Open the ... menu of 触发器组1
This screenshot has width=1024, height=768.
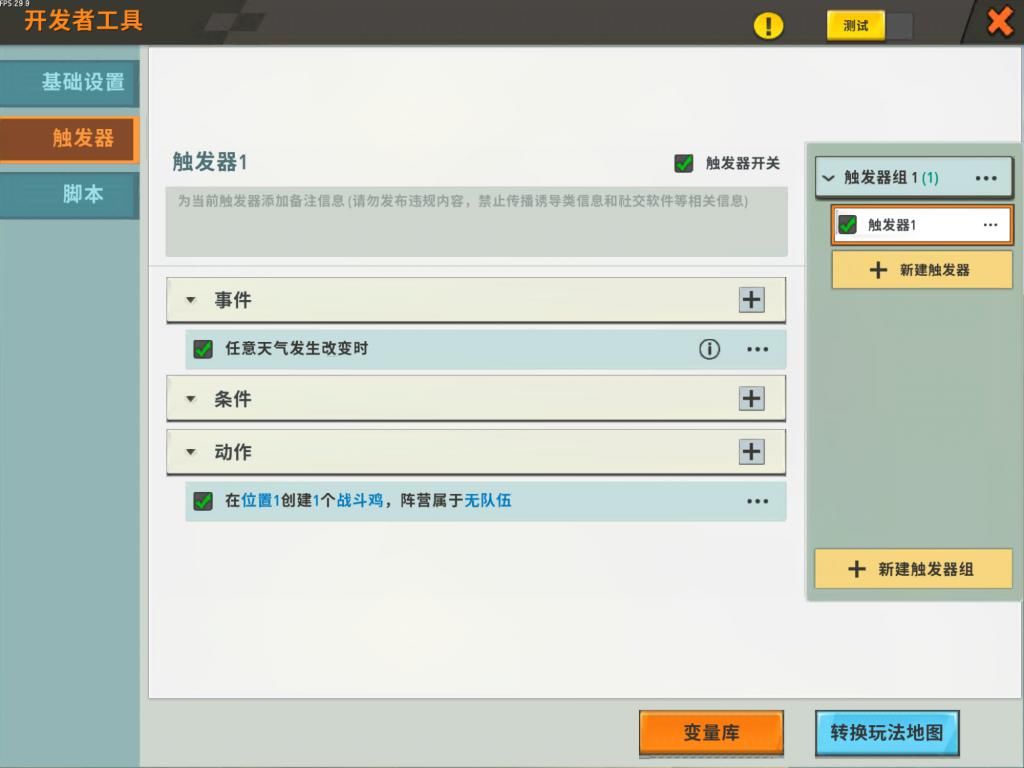pyautogui.click(x=986, y=177)
